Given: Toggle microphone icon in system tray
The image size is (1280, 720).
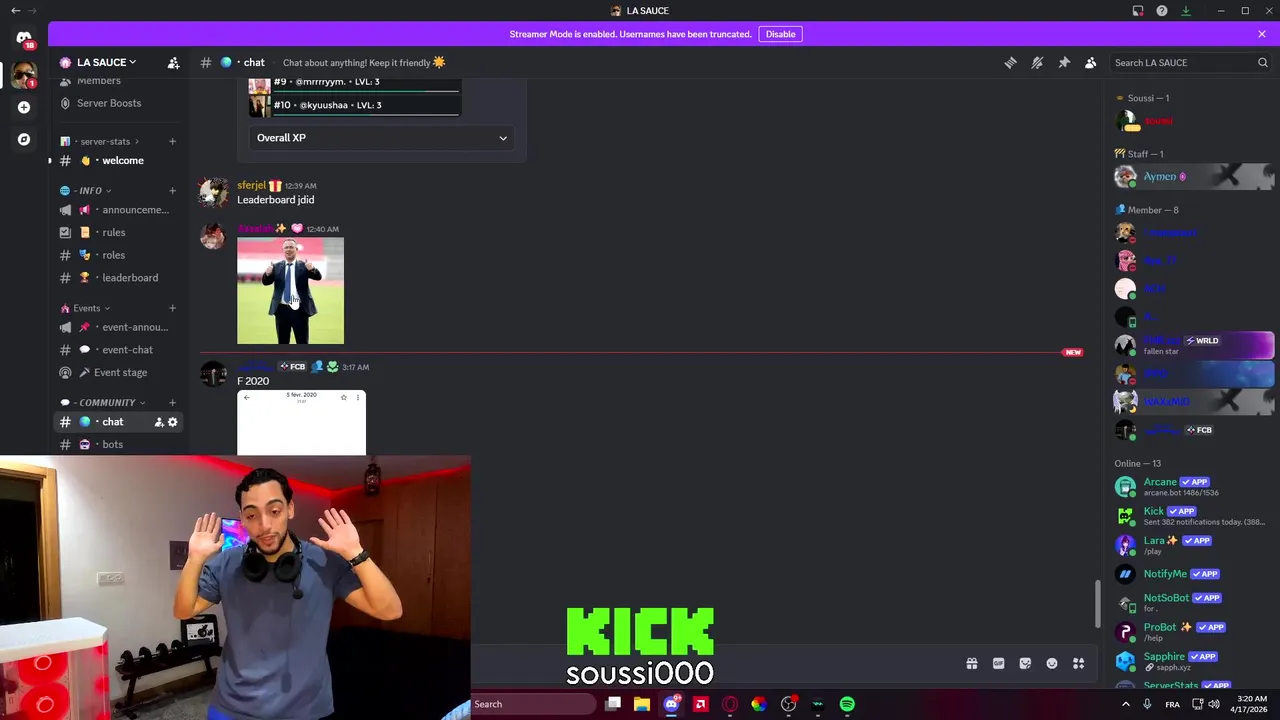Looking at the screenshot, I should click(x=1147, y=704).
